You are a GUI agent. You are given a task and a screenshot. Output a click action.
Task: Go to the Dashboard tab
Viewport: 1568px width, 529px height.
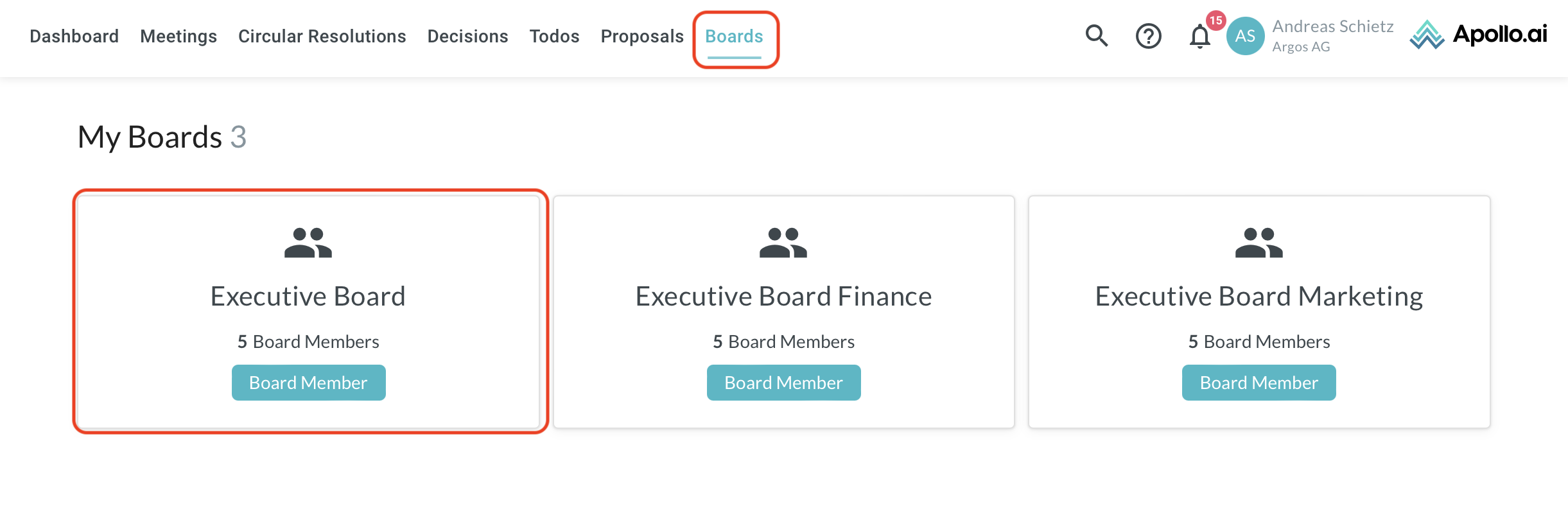pyautogui.click(x=74, y=37)
